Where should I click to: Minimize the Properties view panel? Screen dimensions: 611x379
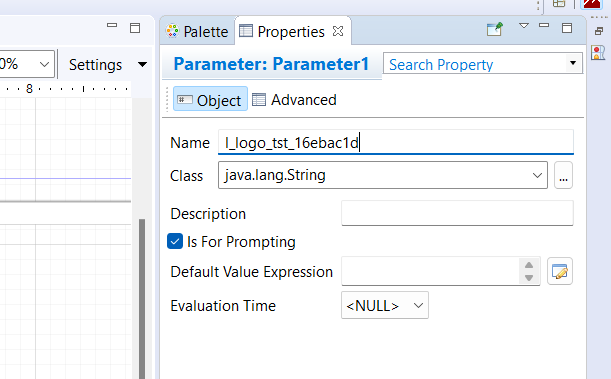click(544, 26)
